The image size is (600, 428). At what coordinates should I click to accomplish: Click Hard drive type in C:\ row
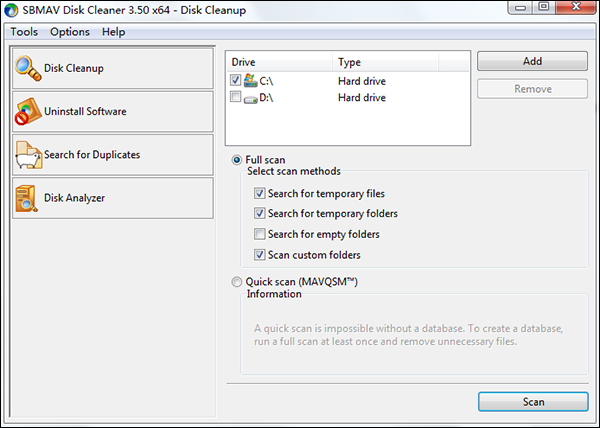pos(362,81)
